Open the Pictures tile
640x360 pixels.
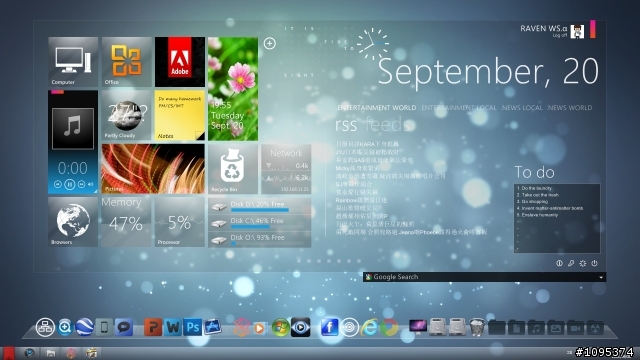pos(153,169)
